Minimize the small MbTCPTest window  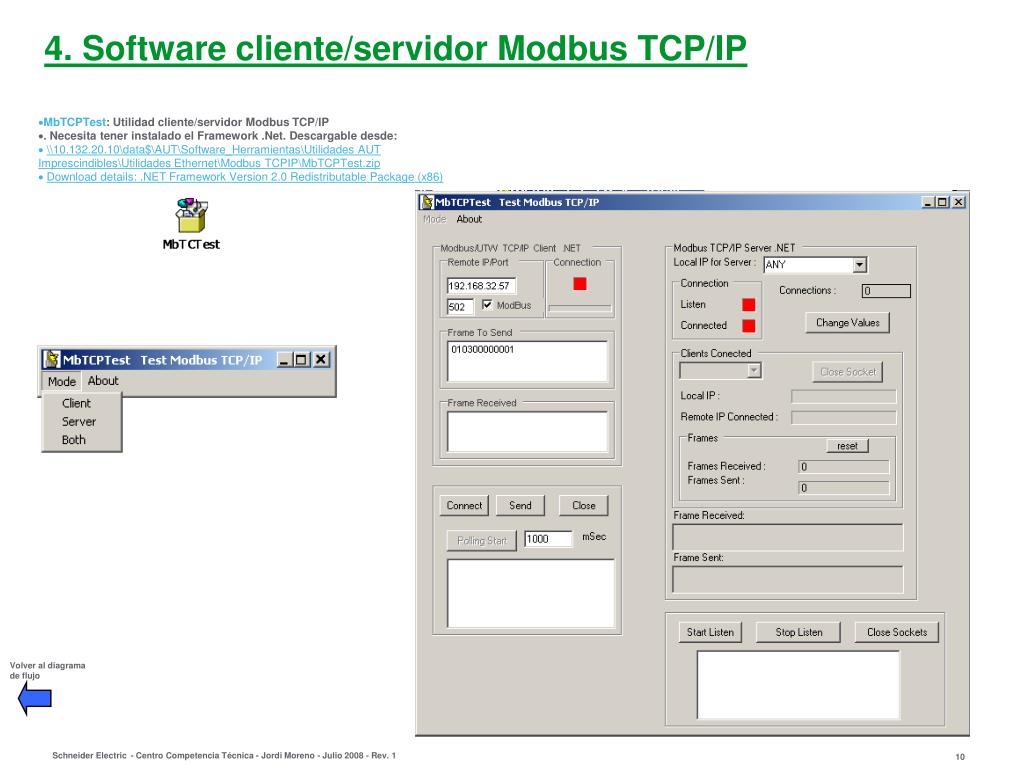(x=285, y=359)
